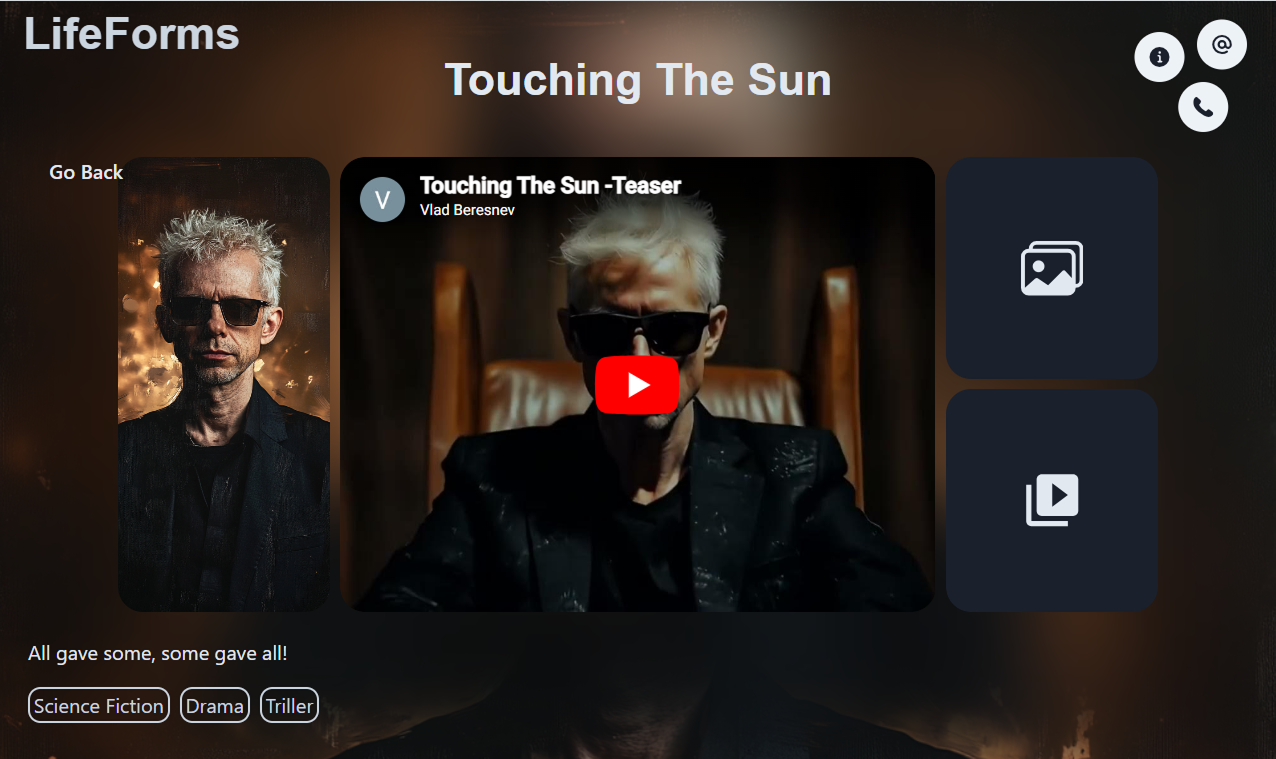Select the Drama genre tag
The image size is (1276, 759).
tap(215, 705)
